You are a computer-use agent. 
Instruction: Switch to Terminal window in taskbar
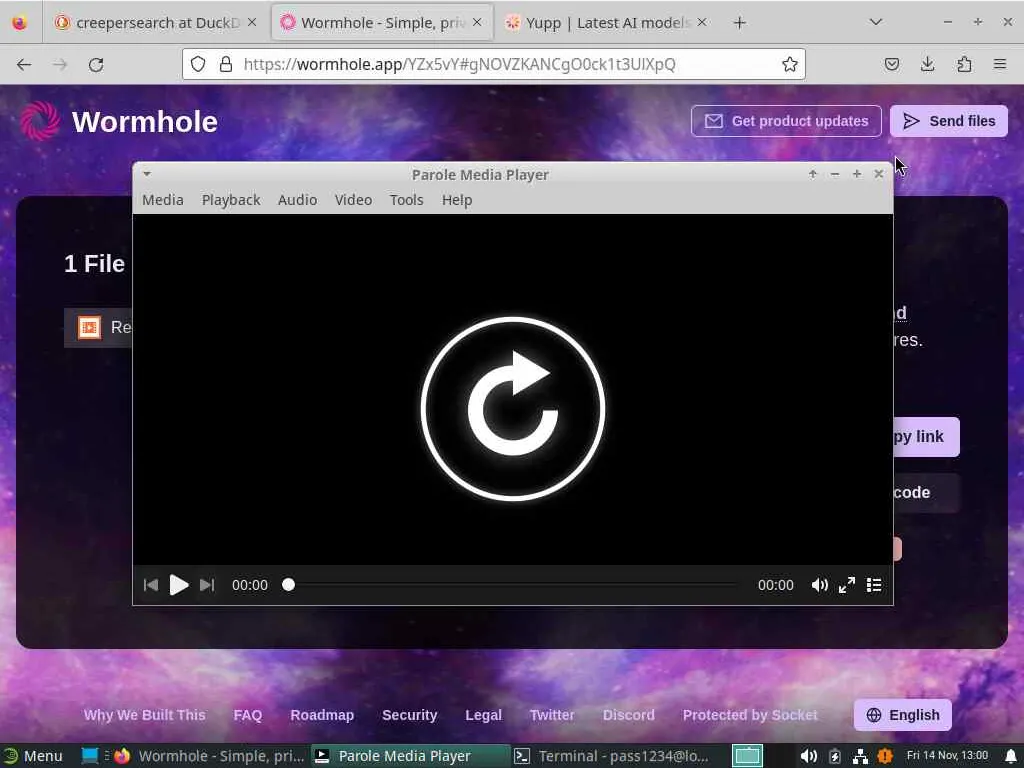tap(611, 756)
